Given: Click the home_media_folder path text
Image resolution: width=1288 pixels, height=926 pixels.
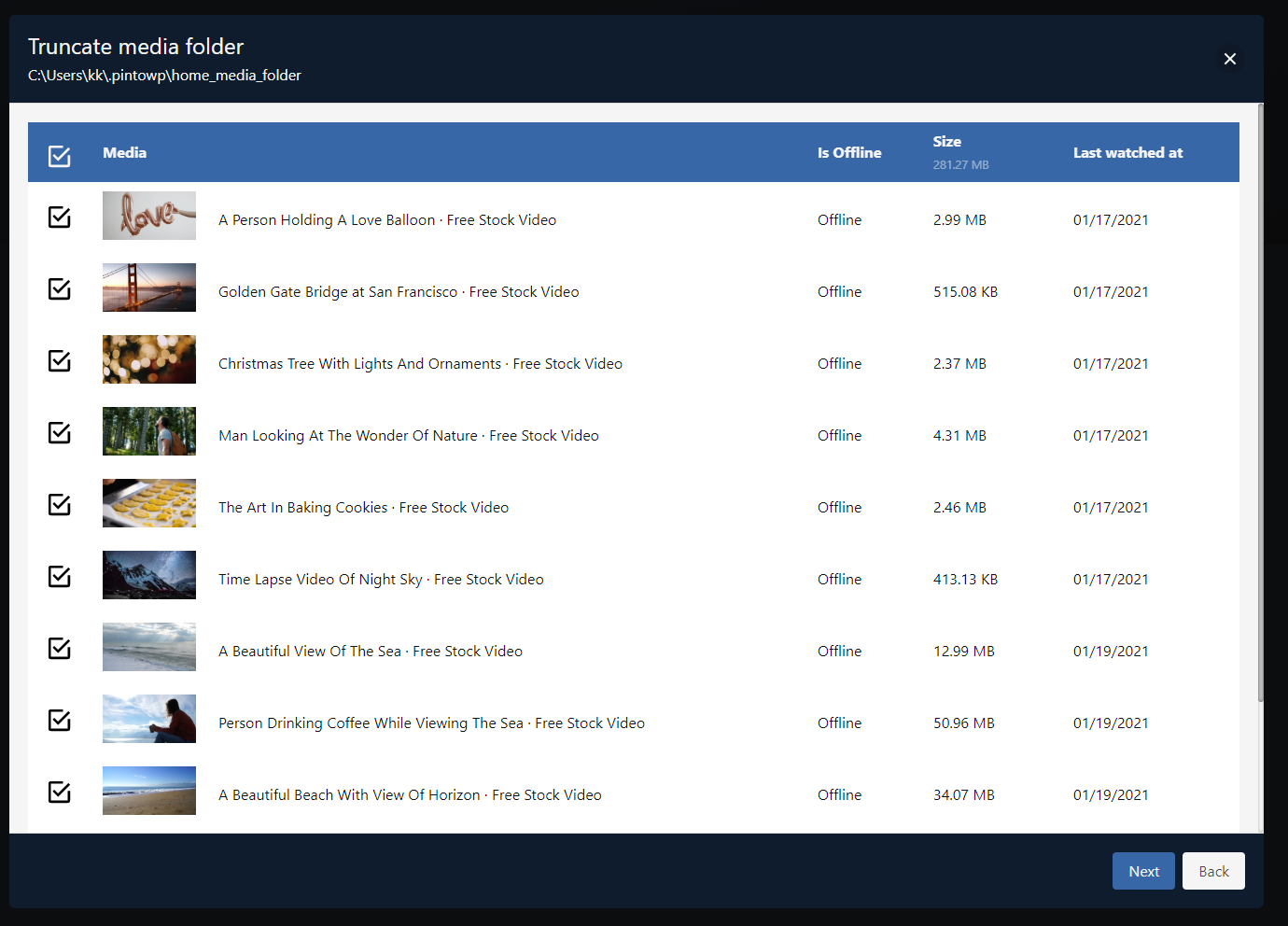Looking at the screenshot, I should 164,76.
